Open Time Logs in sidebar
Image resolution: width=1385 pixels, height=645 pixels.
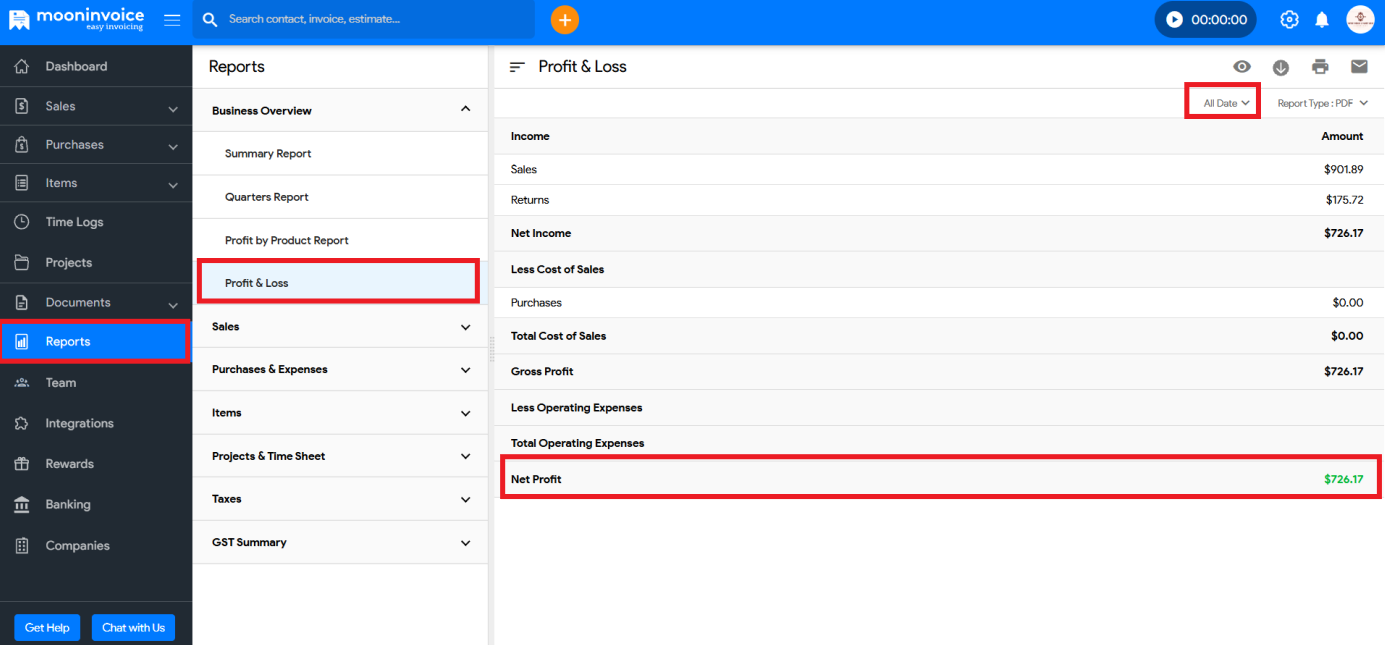pos(96,222)
